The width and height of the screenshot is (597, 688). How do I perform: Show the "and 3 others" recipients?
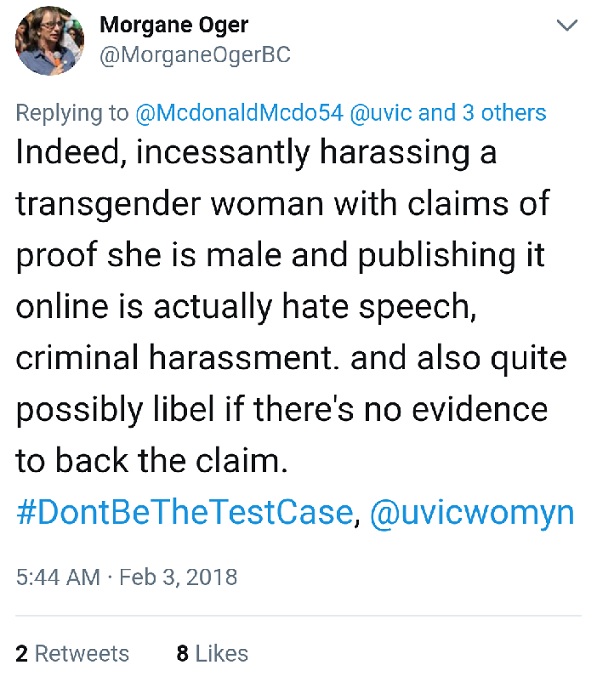[x=482, y=113]
